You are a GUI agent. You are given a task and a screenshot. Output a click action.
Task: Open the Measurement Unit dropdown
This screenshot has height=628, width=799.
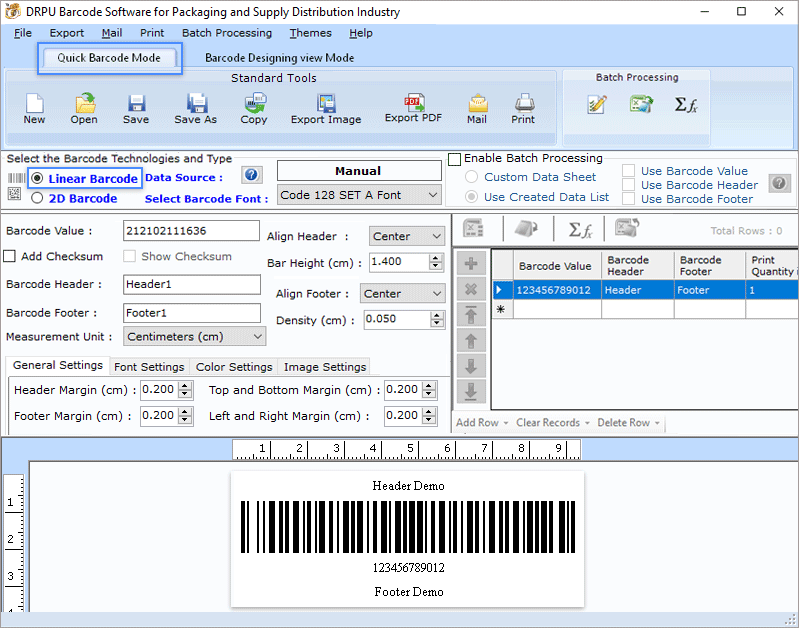pos(195,336)
